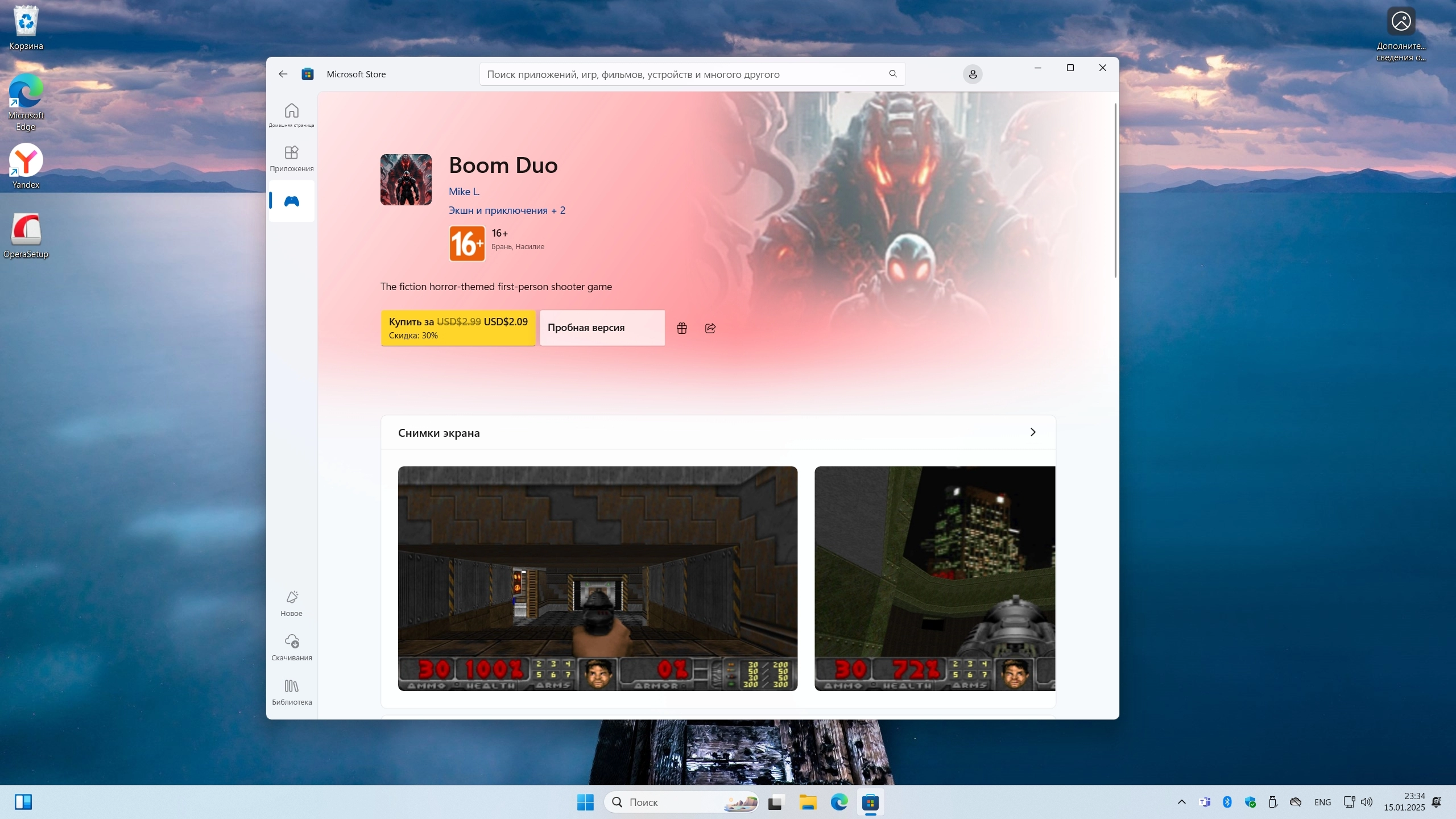The height and width of the screenshot is (819, 1456).
Task: Click the share icon next to the gift
Action: coord(710,328)
